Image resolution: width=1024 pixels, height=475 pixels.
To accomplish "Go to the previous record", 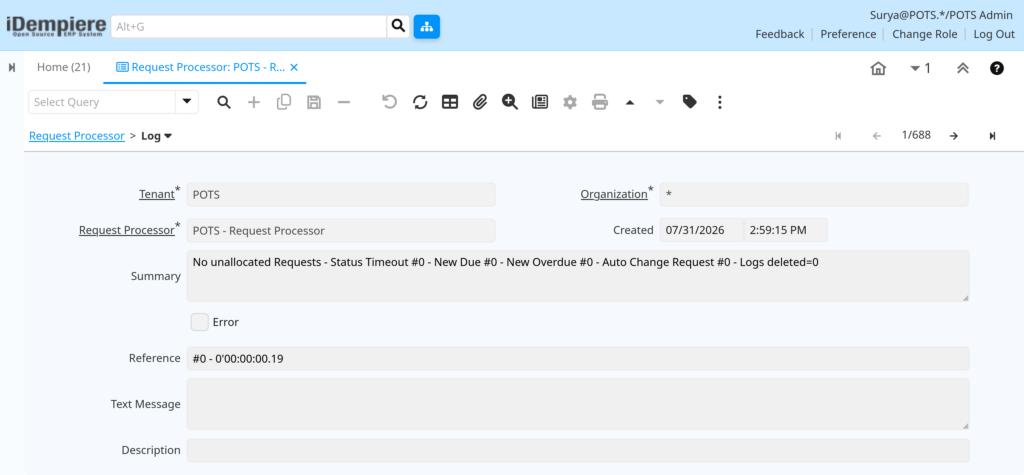I will pyautogui.click(x=876, y=136).
